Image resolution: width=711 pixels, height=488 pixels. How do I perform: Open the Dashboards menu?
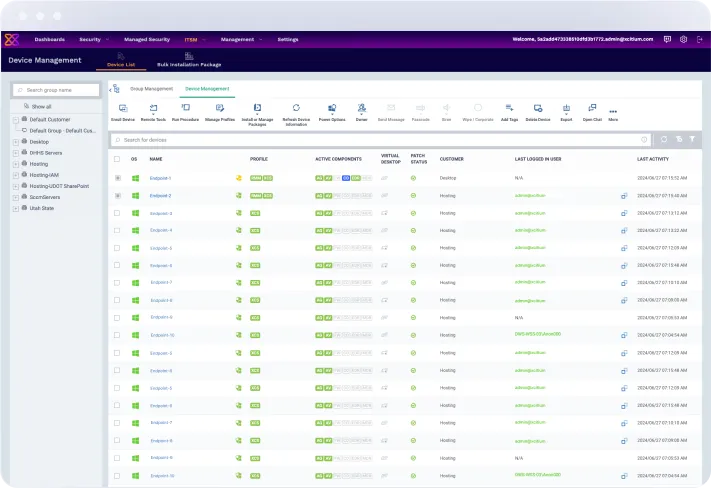[x=49, y=39]
